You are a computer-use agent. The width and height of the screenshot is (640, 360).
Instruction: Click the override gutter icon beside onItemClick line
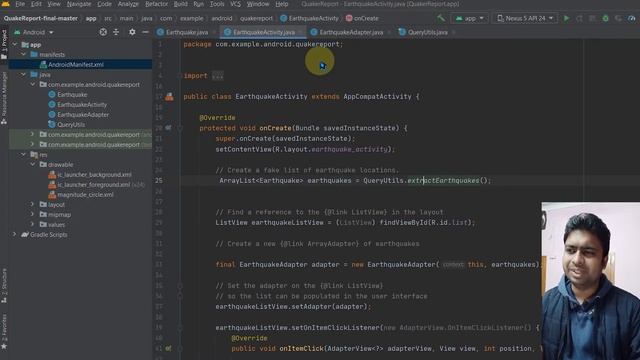click(168, 349)
